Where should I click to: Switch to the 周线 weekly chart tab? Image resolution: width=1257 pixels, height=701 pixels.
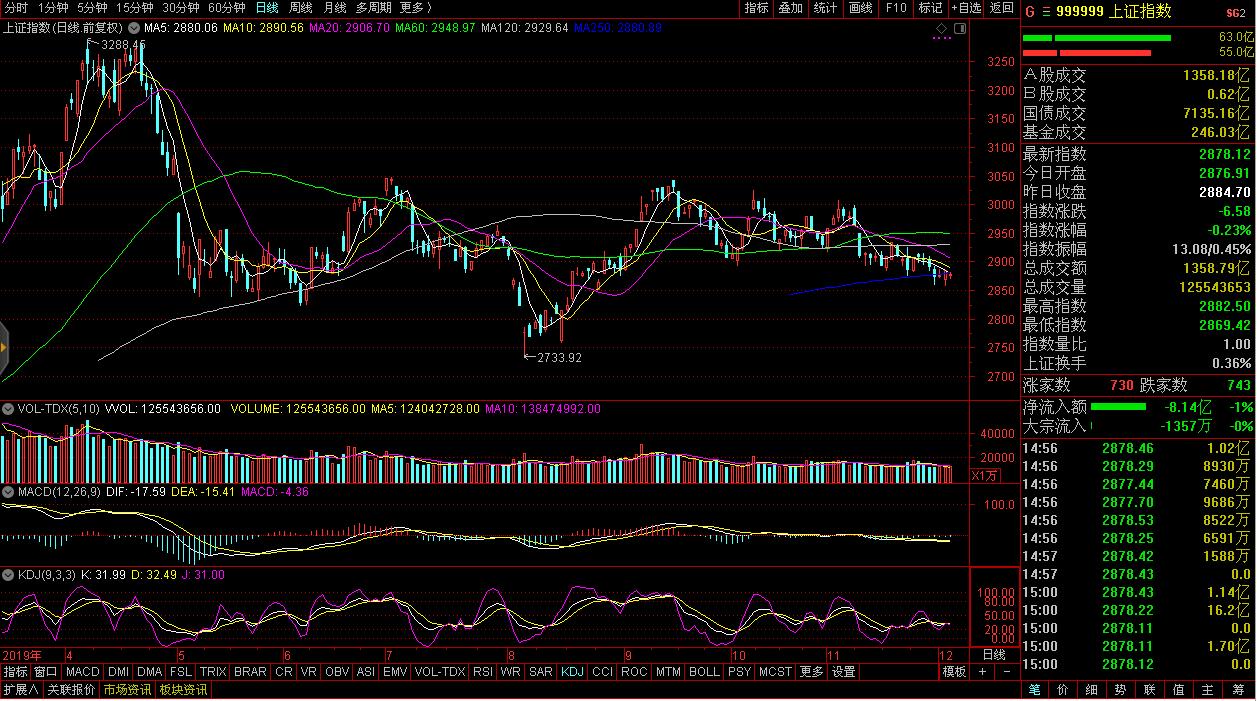(300, 8)
